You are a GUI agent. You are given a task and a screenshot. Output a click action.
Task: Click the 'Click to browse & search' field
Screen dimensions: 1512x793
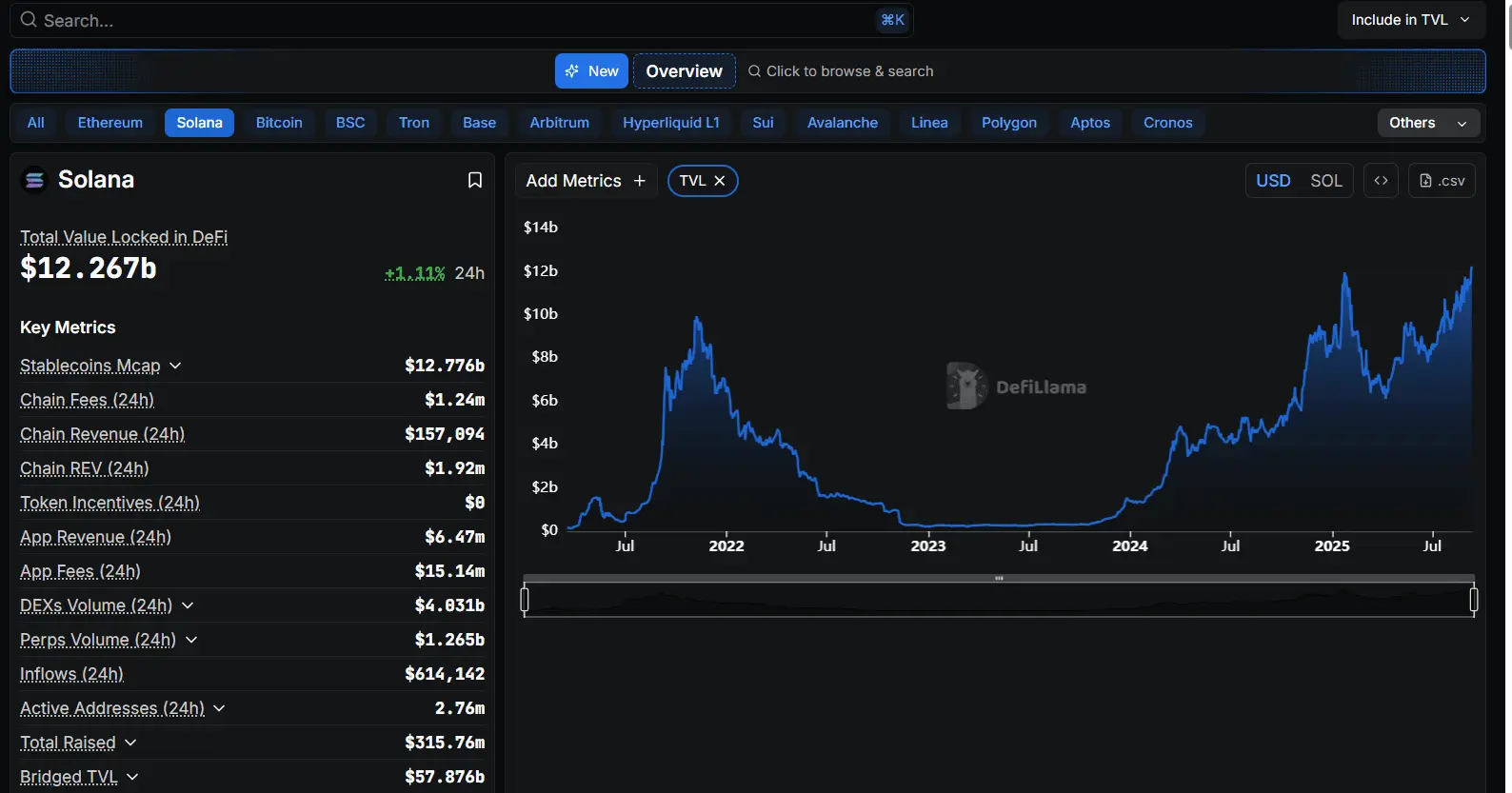click(x=841, y=71)
